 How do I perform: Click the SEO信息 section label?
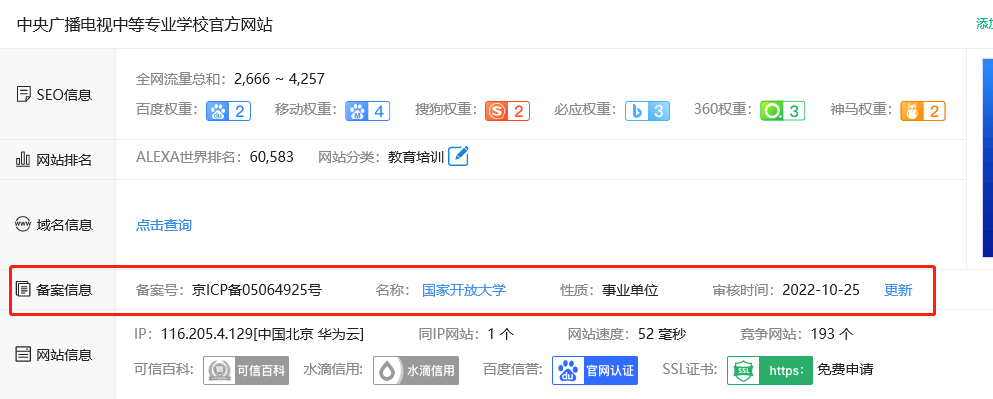[64, 95]
